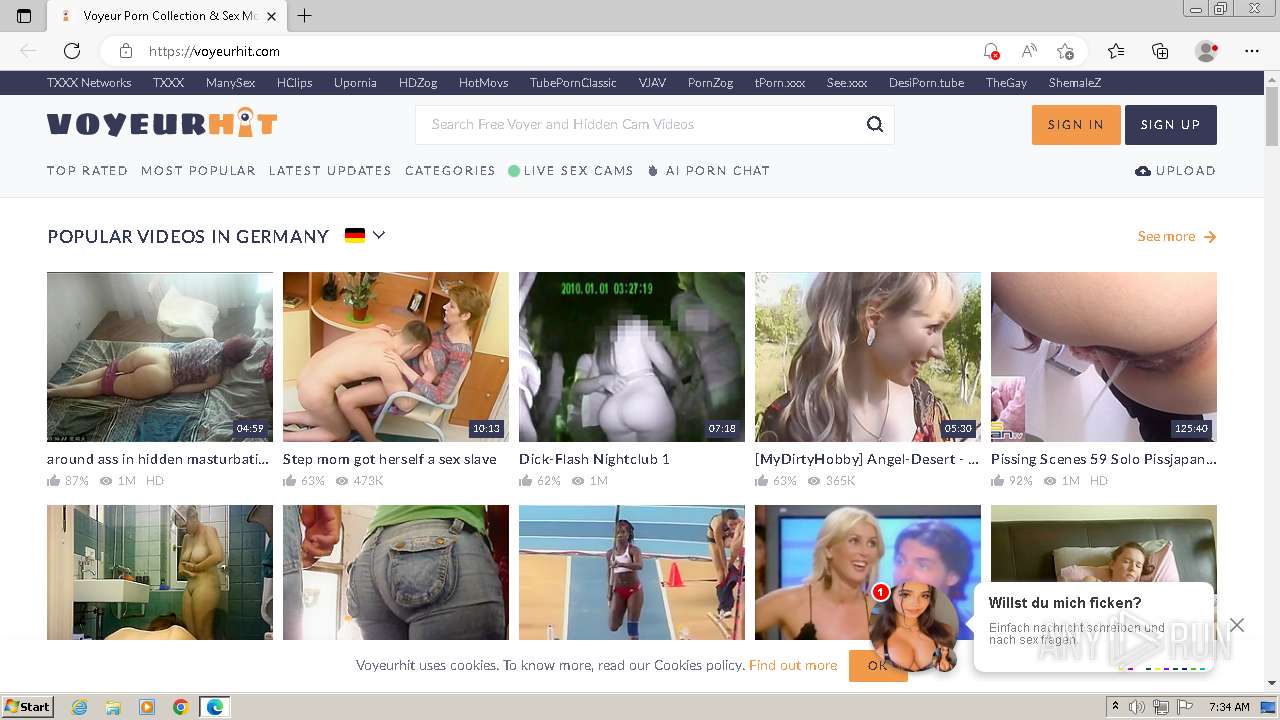Activate the Read aloud icon

coord(1028,51)
